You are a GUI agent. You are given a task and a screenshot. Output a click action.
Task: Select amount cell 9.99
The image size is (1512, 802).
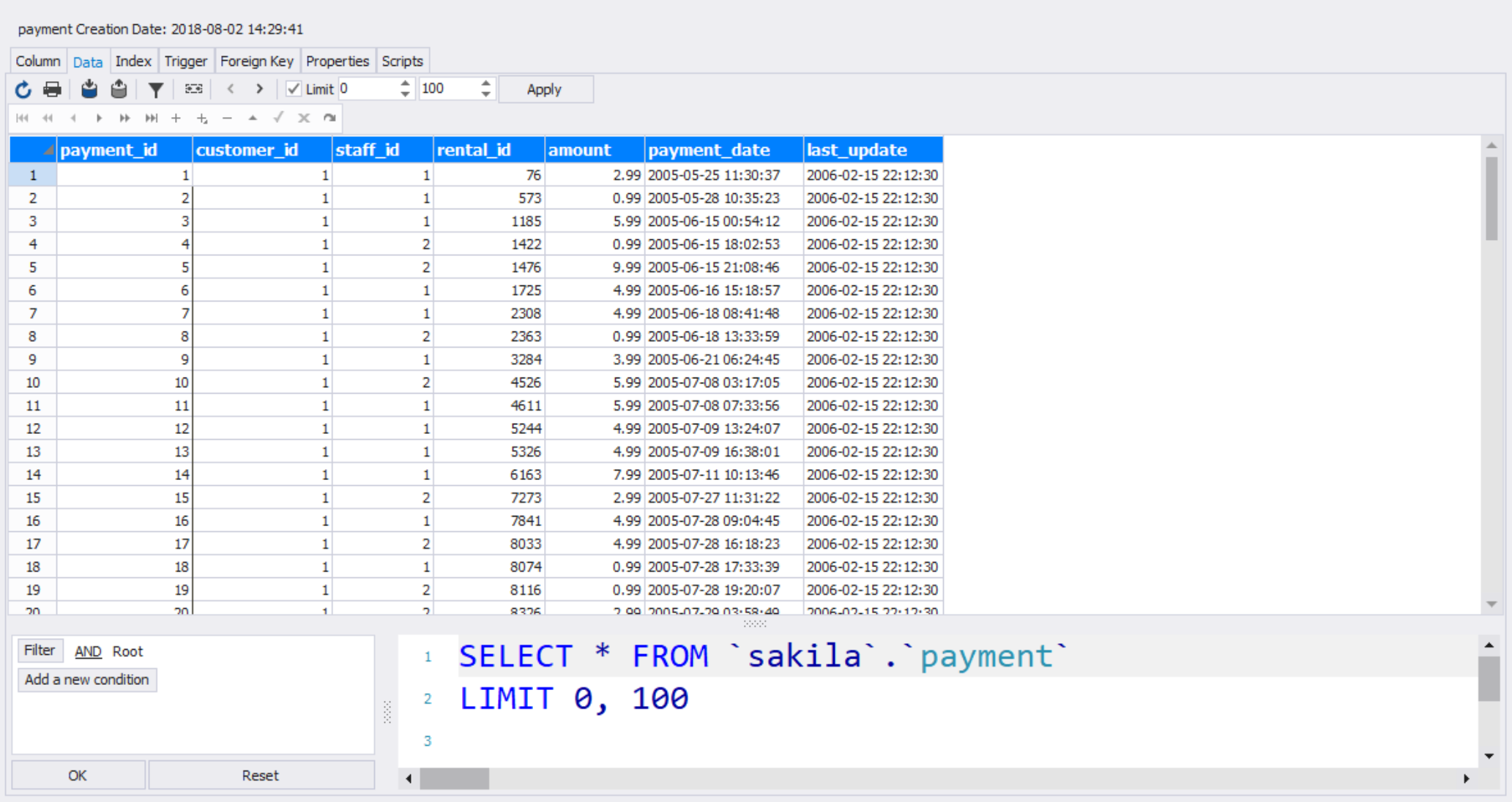[595, 267]
